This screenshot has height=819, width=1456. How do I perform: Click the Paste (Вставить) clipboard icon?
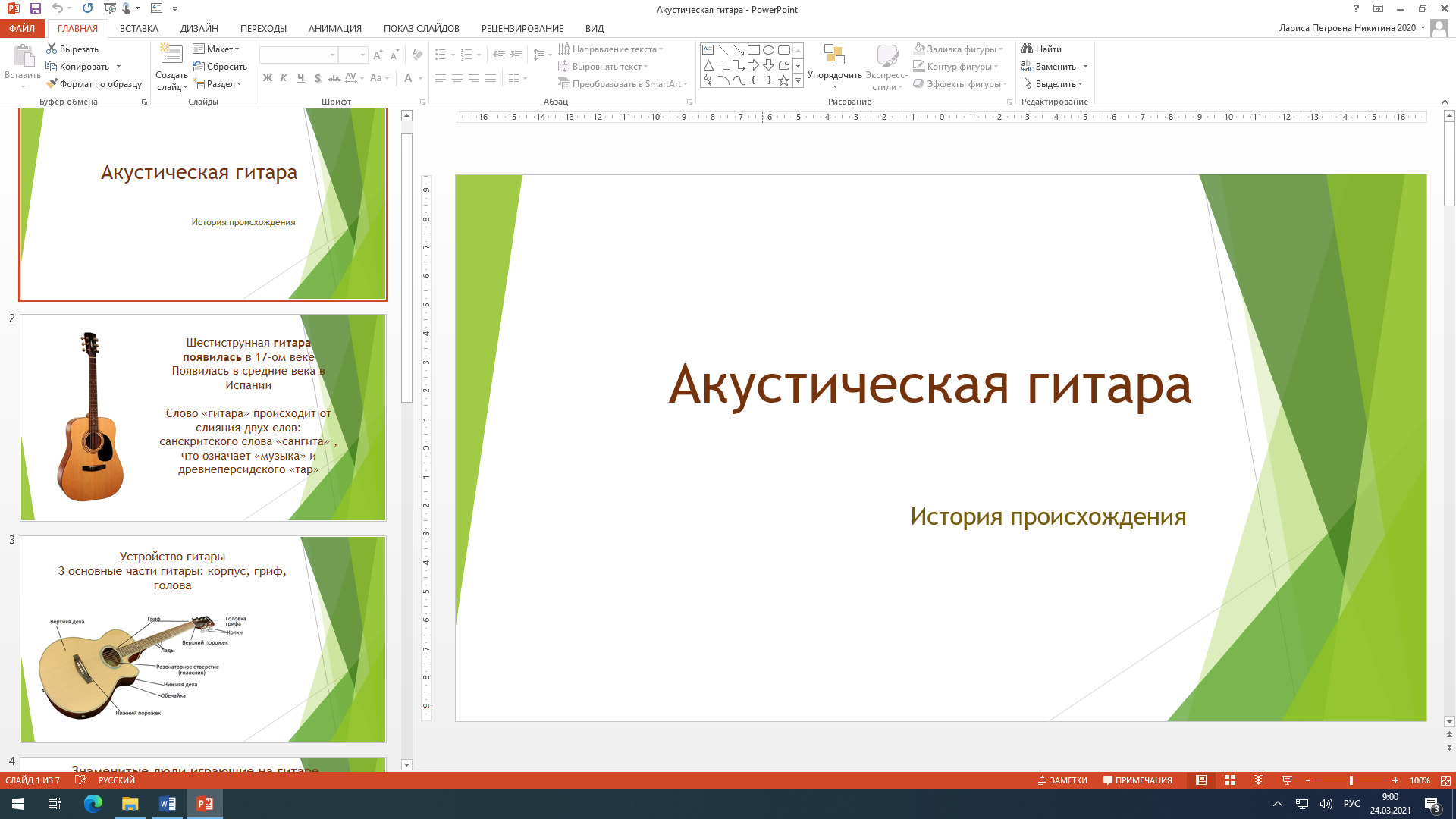pos(23,56)
